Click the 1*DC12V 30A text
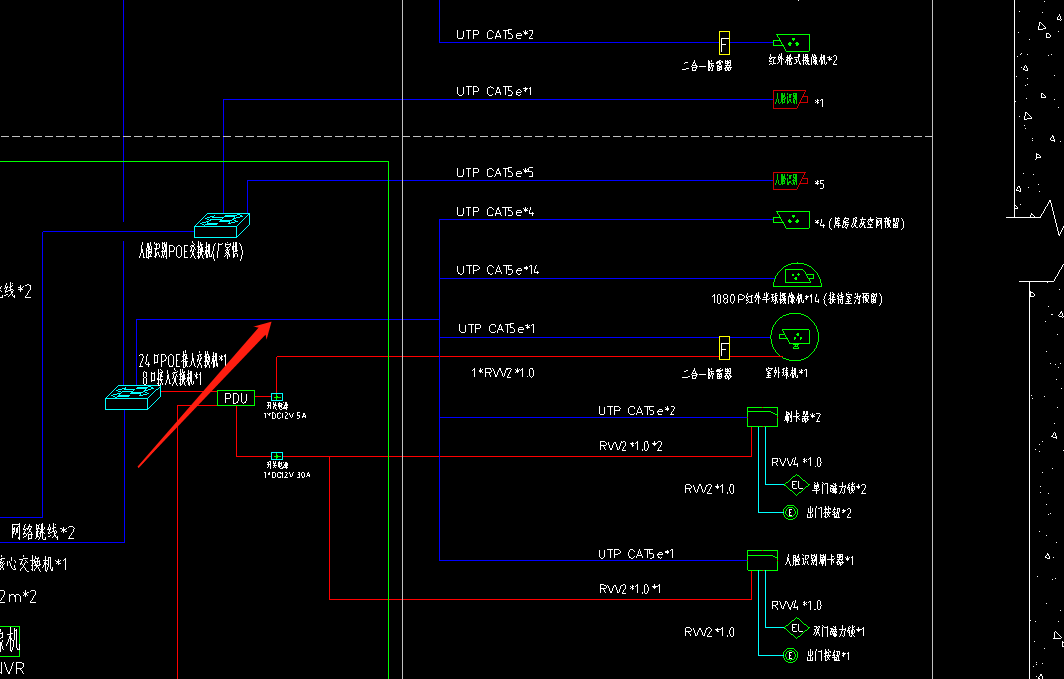Image resolution: width=1064 pixels, height=679 pixels. pos(287,475)
